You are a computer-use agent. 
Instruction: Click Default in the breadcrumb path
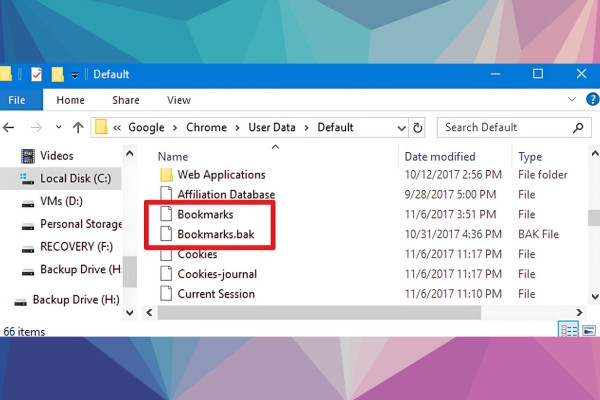click(335, 127)
